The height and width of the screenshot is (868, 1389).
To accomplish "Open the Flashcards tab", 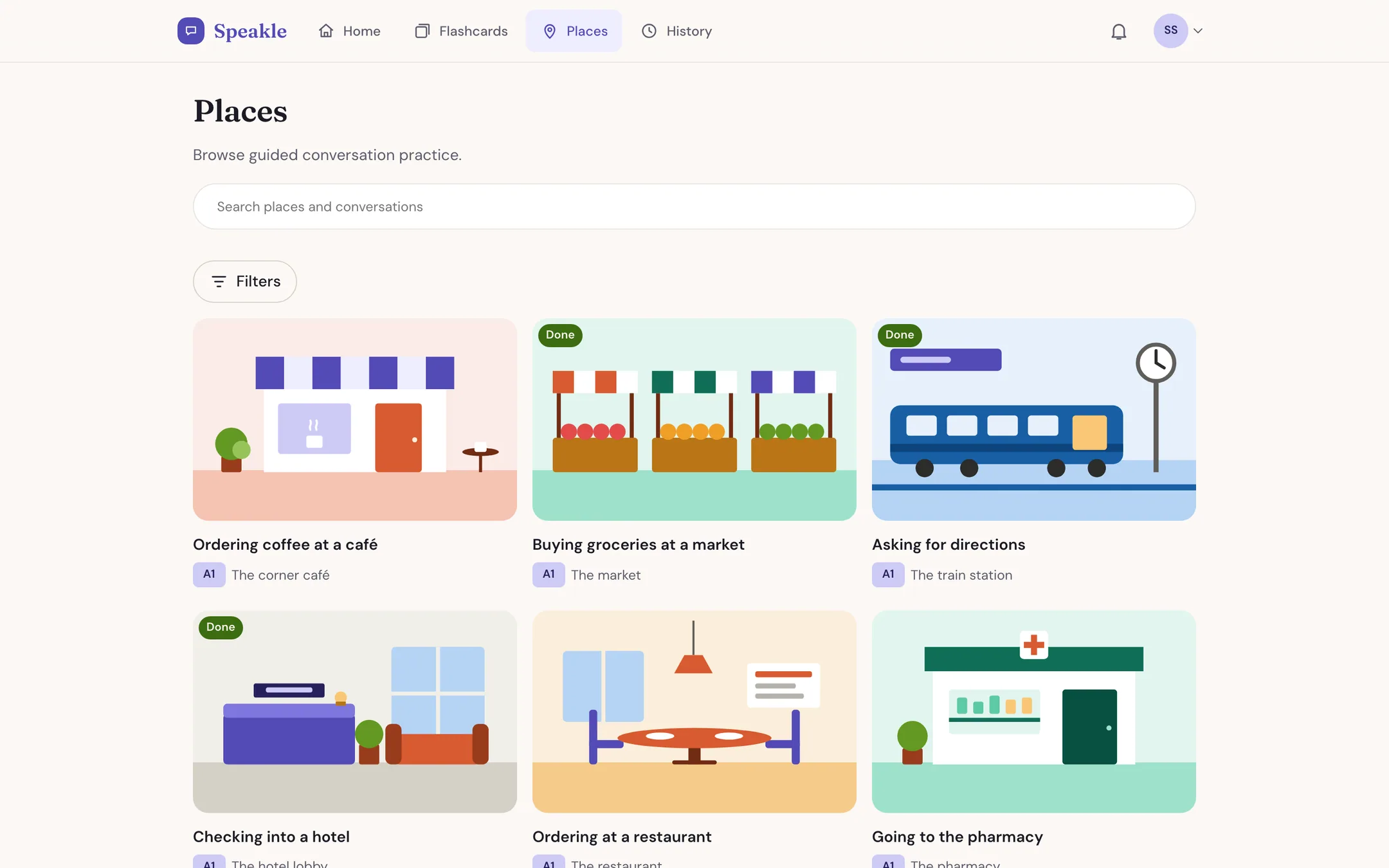I will [x=461, y=31].
